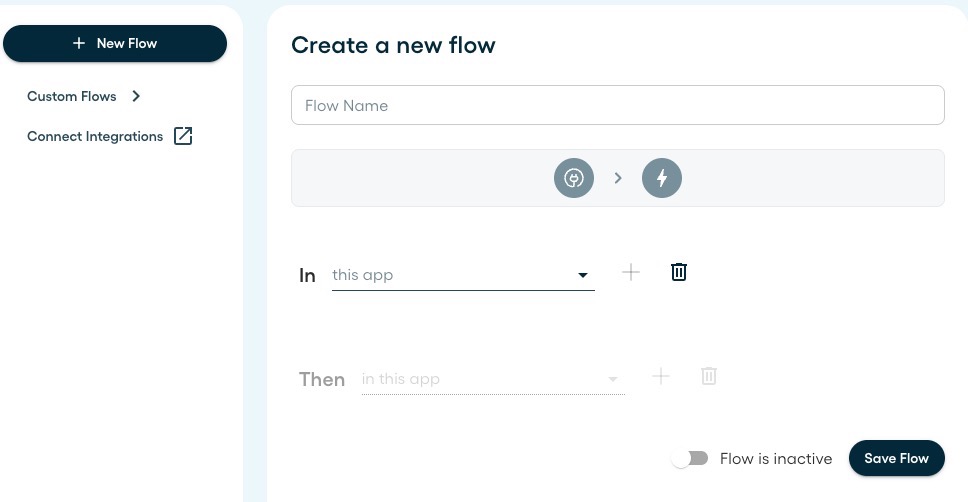Delete the In trigger with trash icon
The height and width of the screenshot is (502, 968).
click(678, 272)
